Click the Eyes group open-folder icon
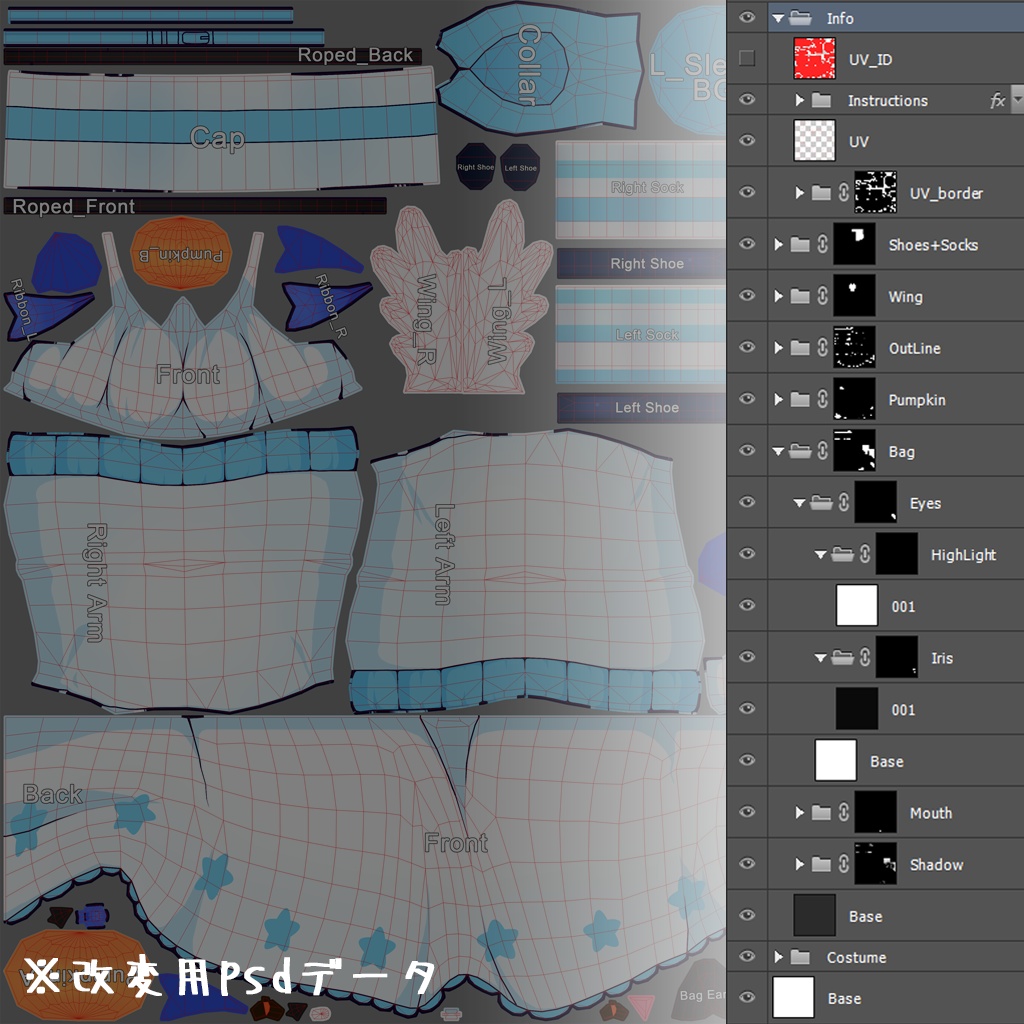 [x=821, y=502]
